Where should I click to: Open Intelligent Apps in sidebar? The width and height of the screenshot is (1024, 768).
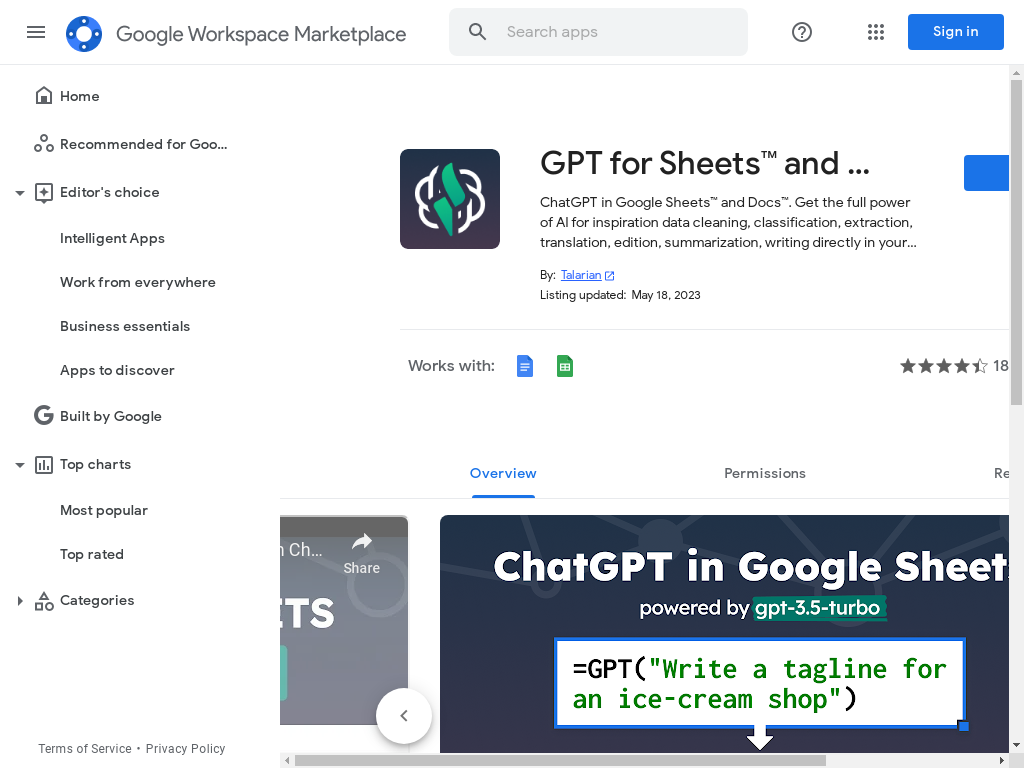[x=112, y=238]
